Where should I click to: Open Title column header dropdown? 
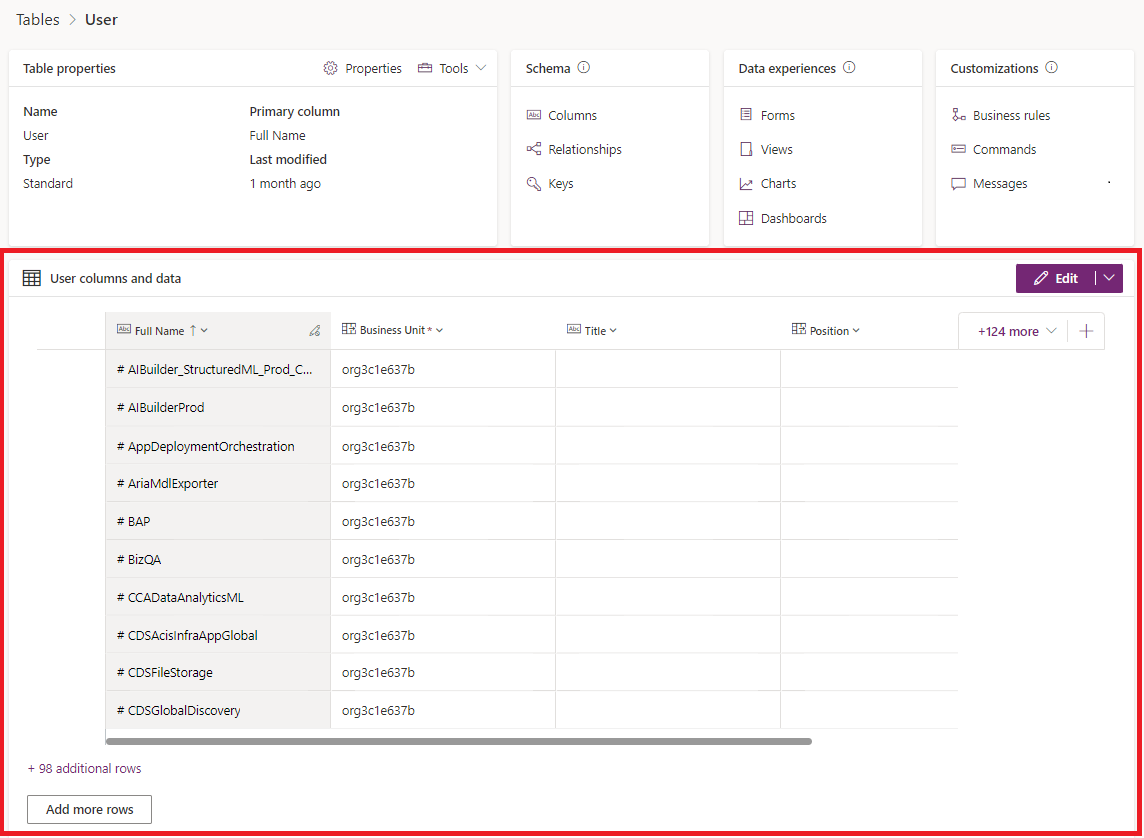[x=613, y=331]
